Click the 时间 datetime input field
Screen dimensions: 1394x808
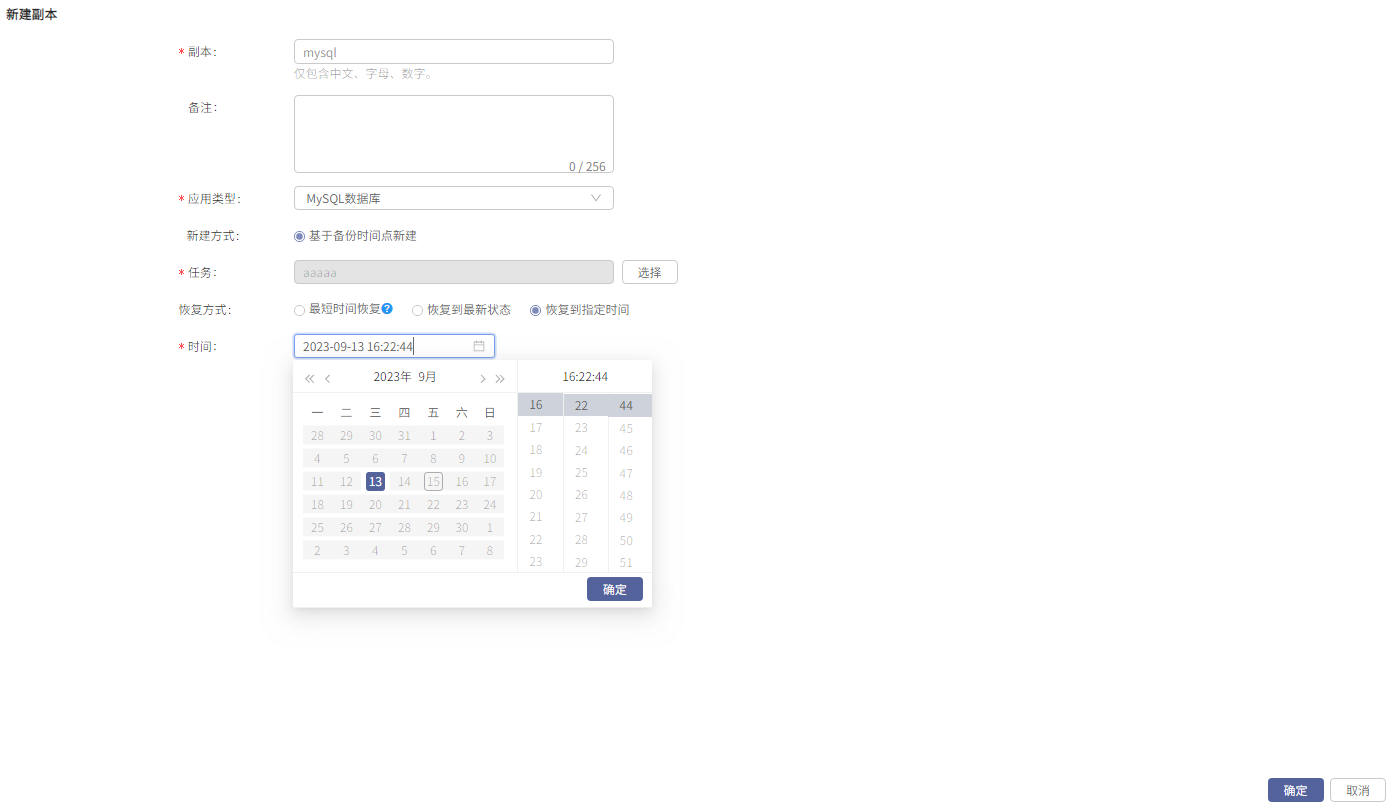[x=394, y=346]
